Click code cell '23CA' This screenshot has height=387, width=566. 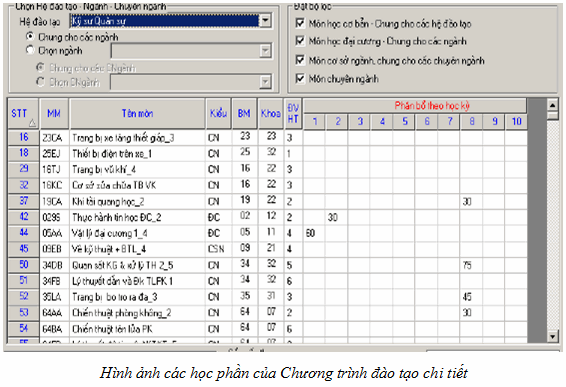coord(54,138)
